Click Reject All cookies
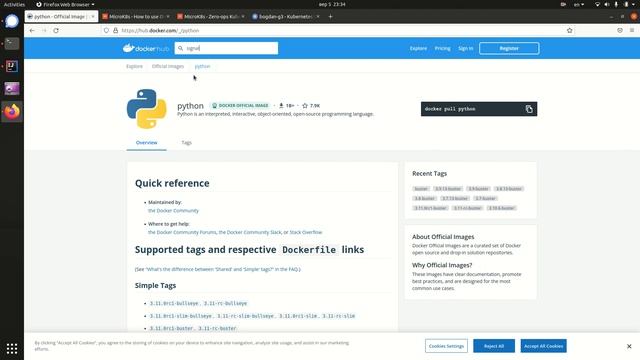This screenshot has width=640, height=360. (494, 346)
